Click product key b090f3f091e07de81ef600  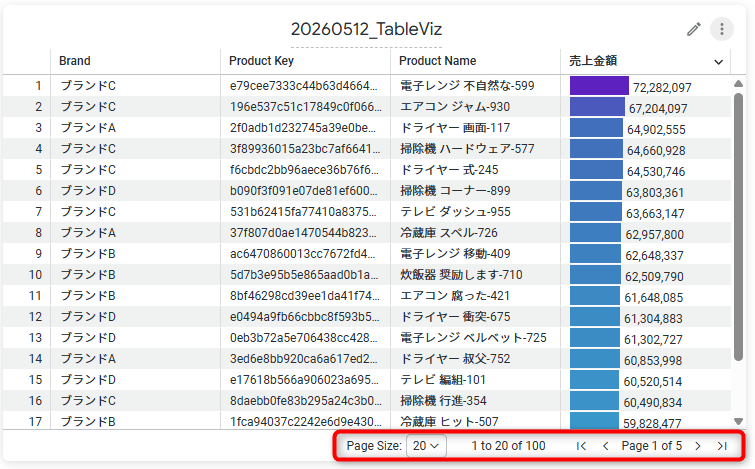point(303,191)
